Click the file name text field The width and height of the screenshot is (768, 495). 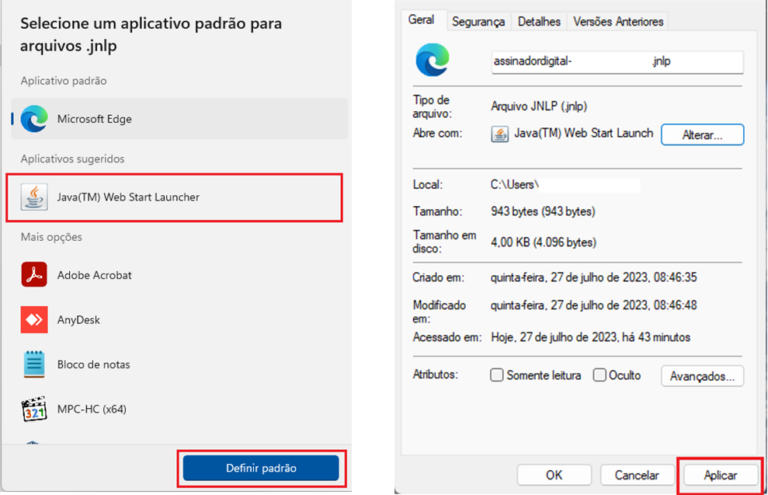[616, 61]
